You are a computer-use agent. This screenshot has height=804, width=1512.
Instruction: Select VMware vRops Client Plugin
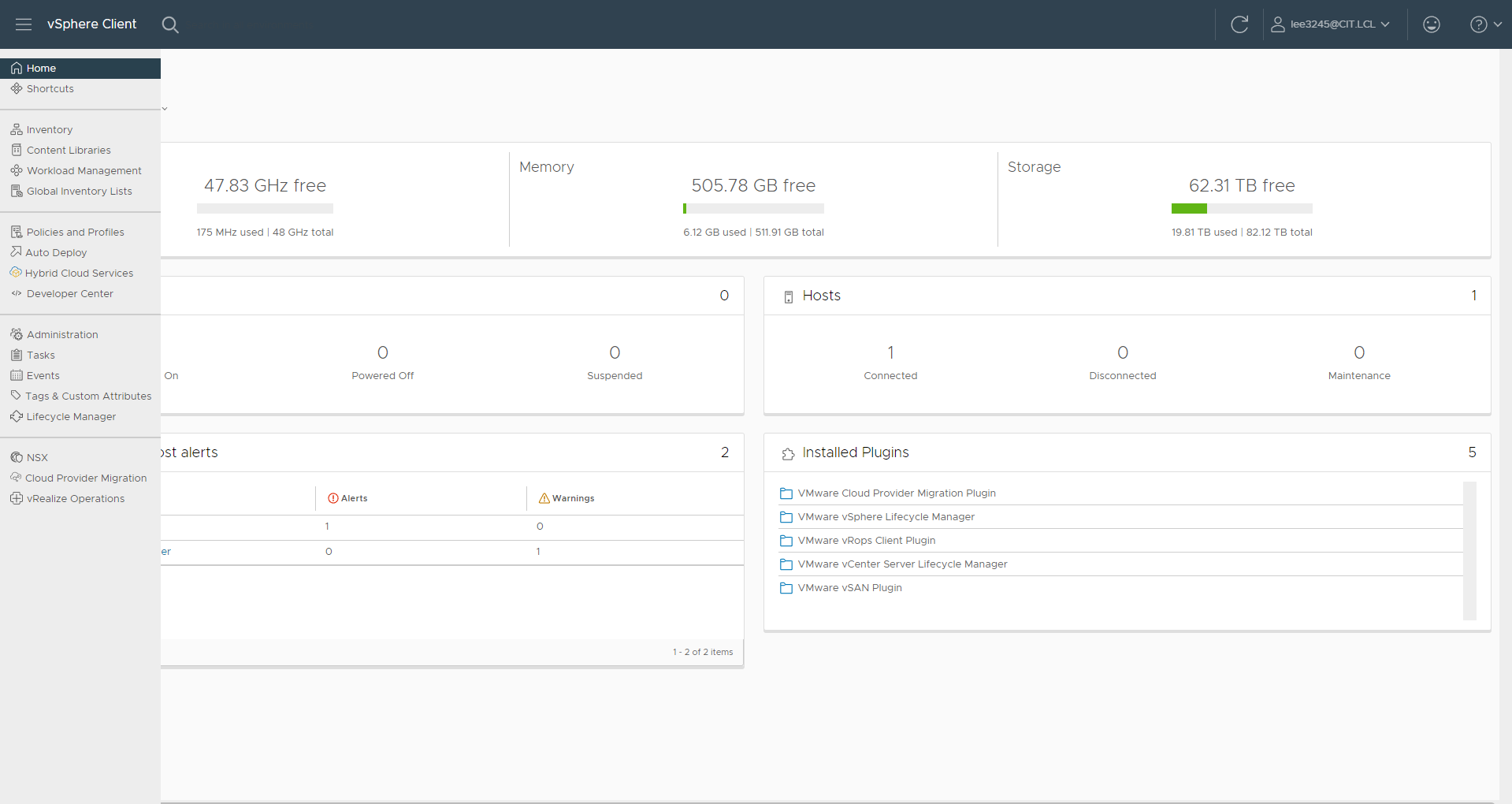[867, 541]
